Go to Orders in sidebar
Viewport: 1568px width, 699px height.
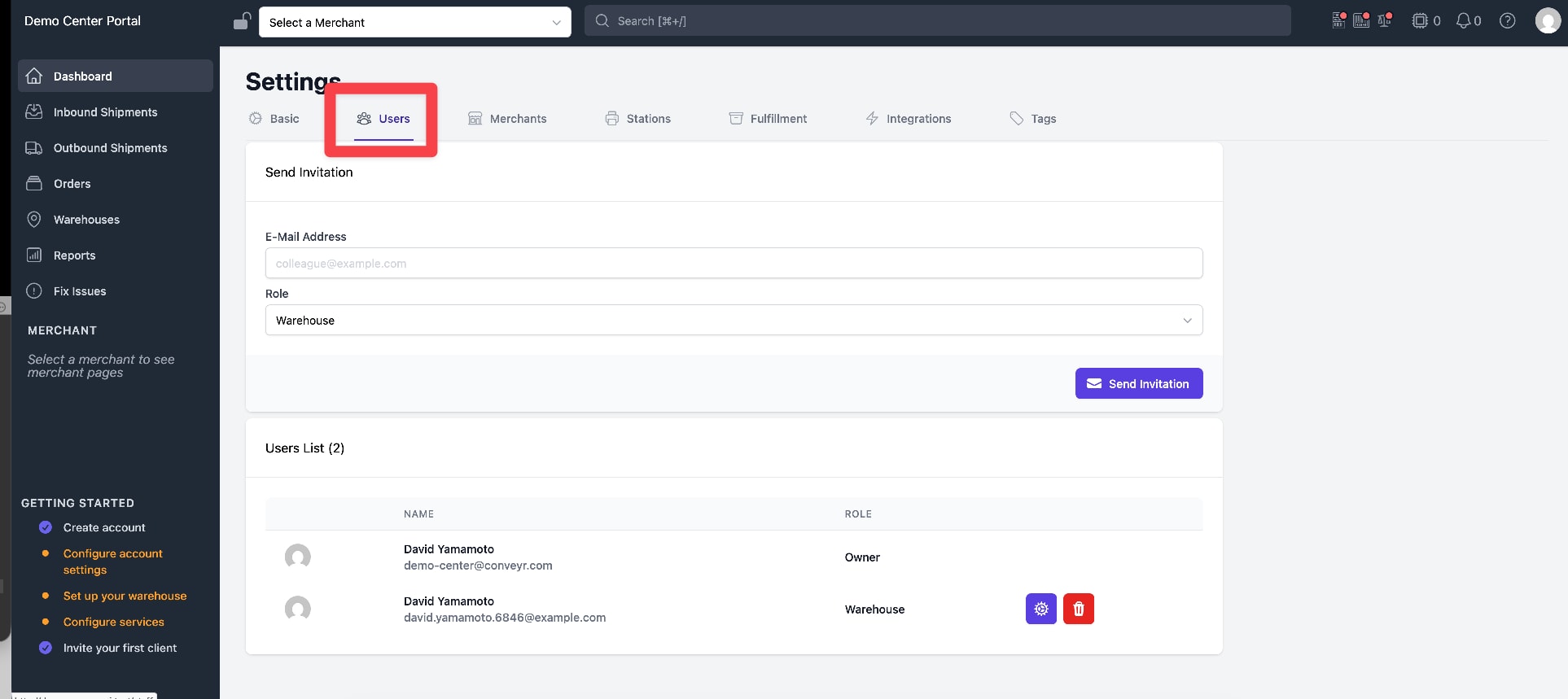pyautogui.click(x=116, y=183)
